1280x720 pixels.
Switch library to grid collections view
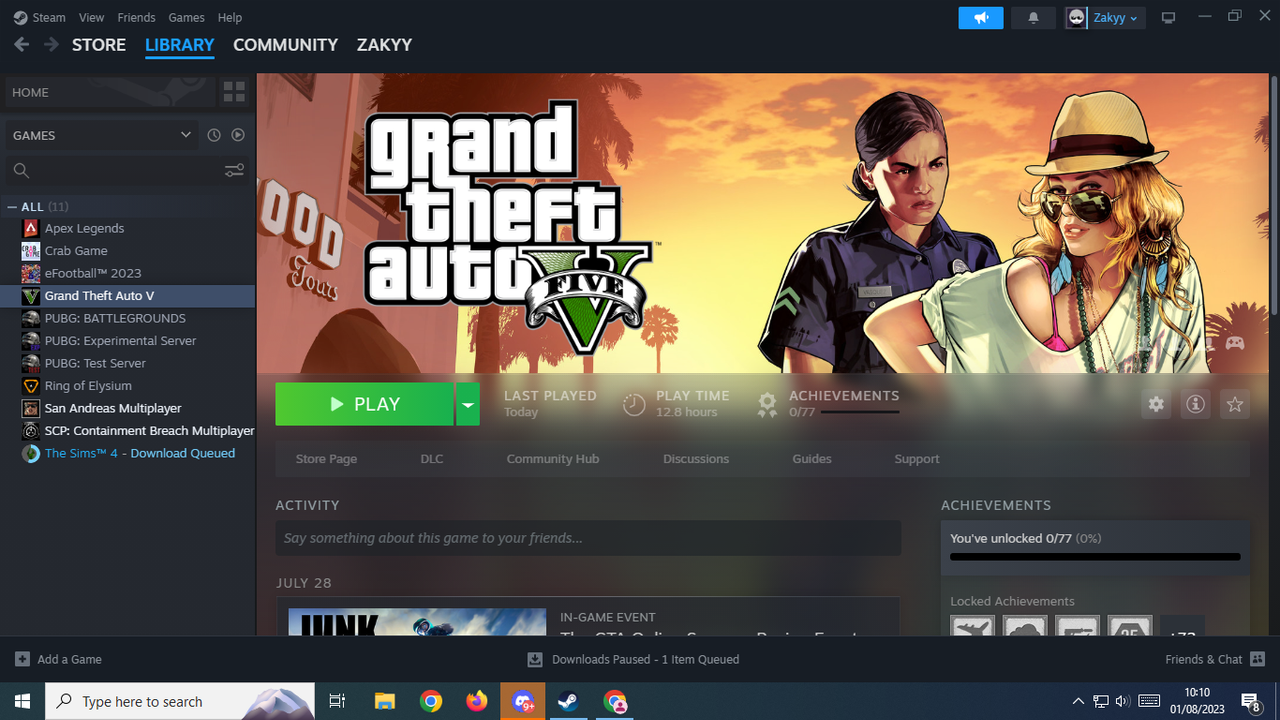click(234, 92)
